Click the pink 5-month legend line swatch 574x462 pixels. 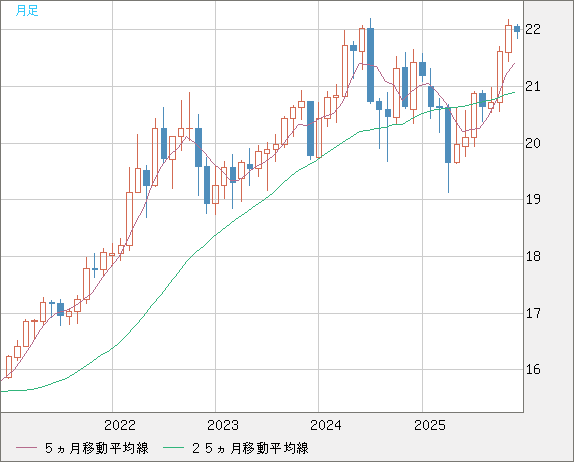tap(26, 448)
